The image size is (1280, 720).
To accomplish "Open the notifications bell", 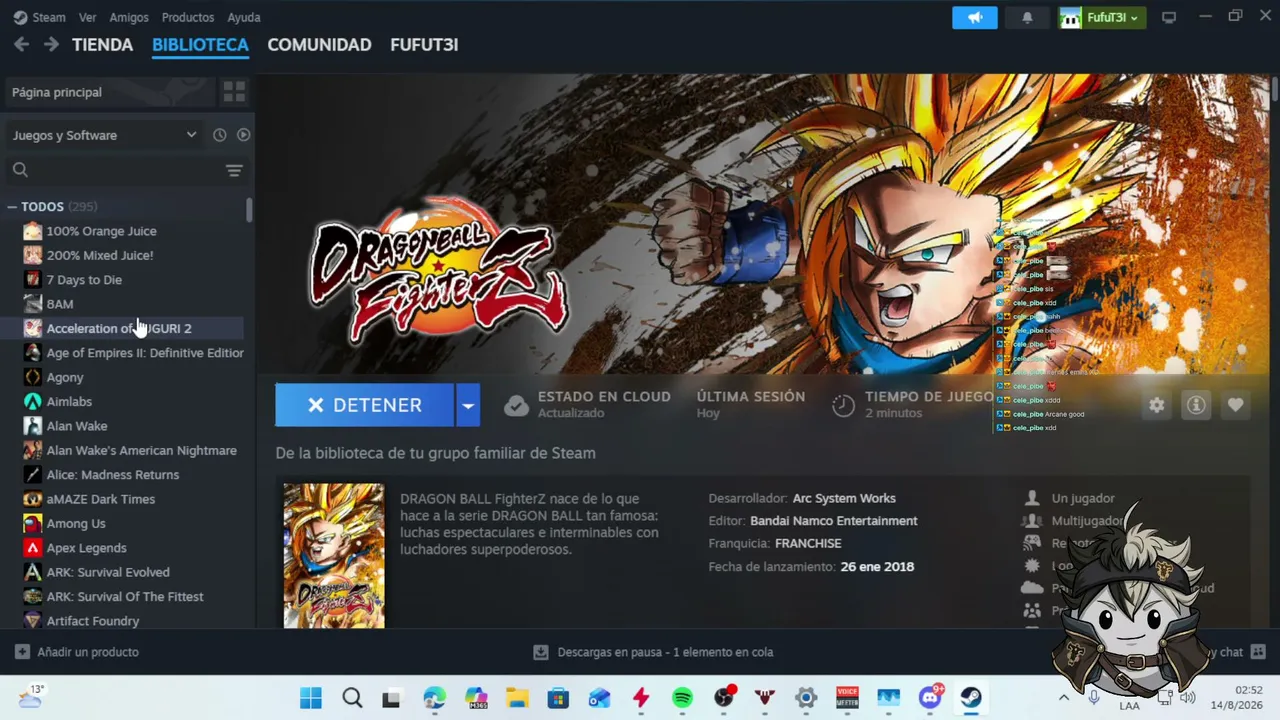I will (1027, 18).
